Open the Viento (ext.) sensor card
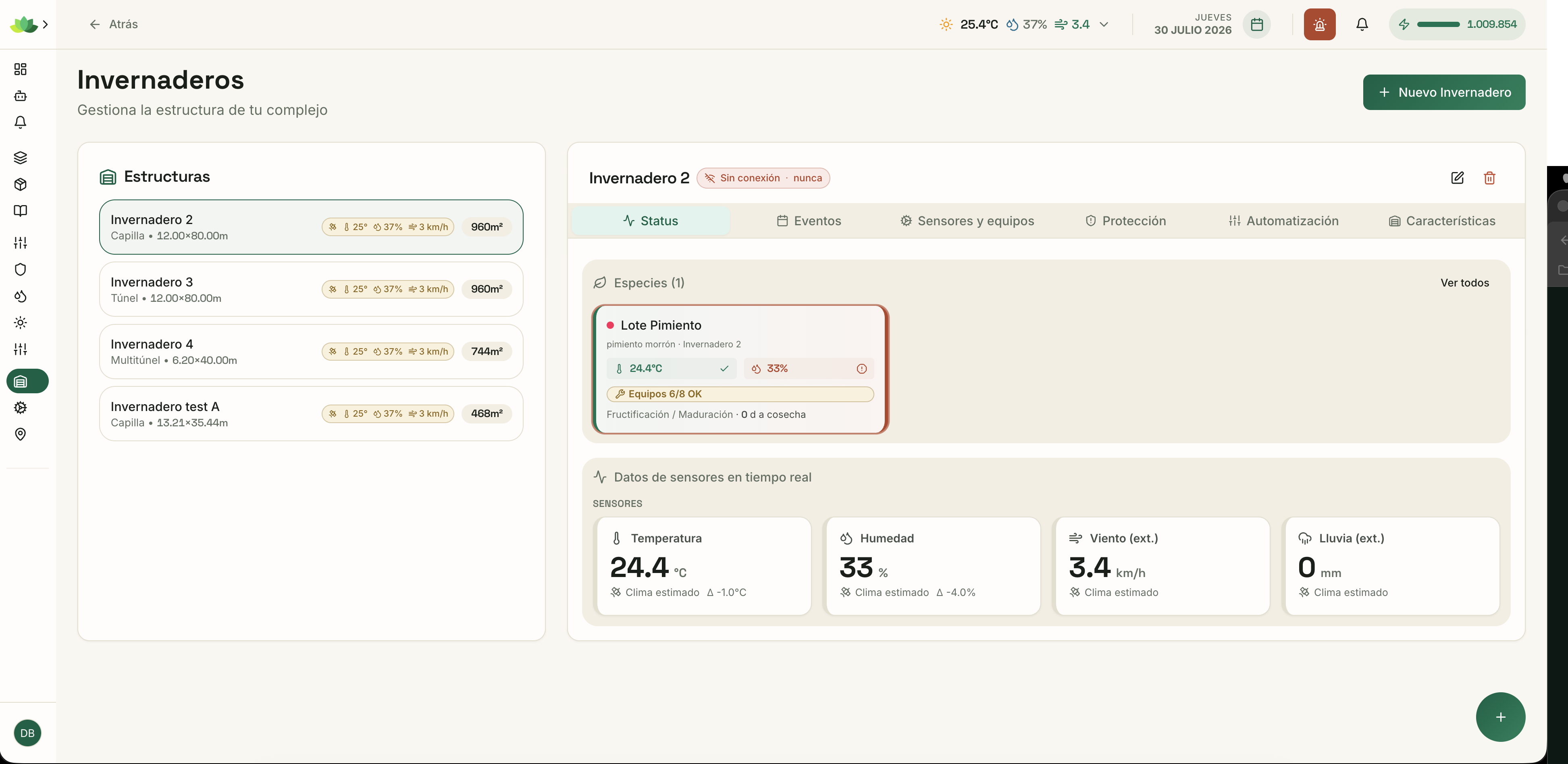1568x764 pixels. (x=1161, y=566)
